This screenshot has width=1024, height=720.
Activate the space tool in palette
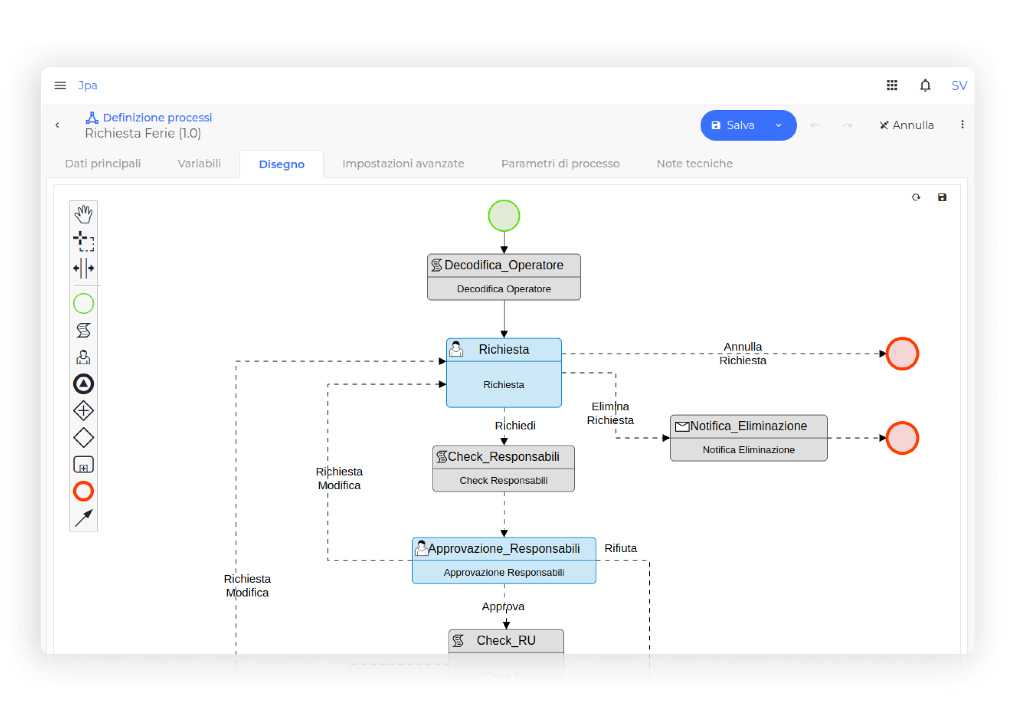(84, 268)
